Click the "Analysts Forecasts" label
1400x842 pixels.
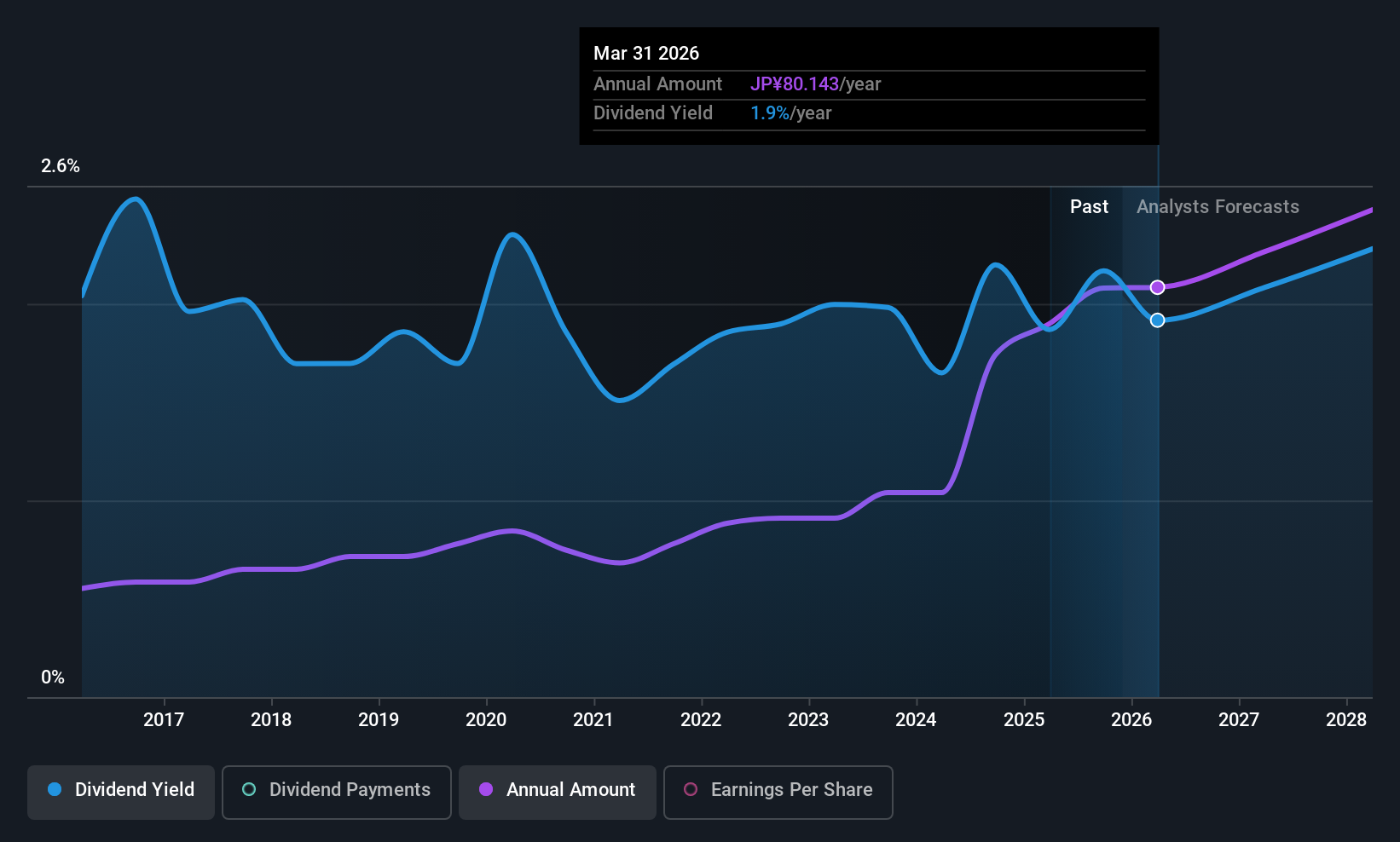1218,207
